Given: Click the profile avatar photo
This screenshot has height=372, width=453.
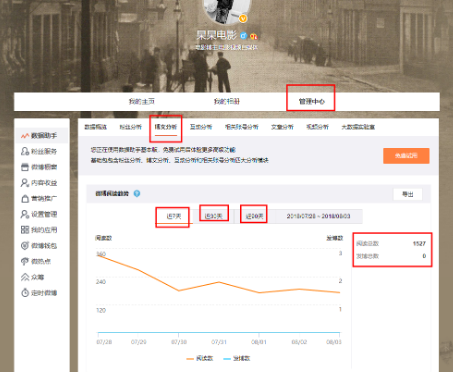Looking at the screenshot, I should click(226, 10).
